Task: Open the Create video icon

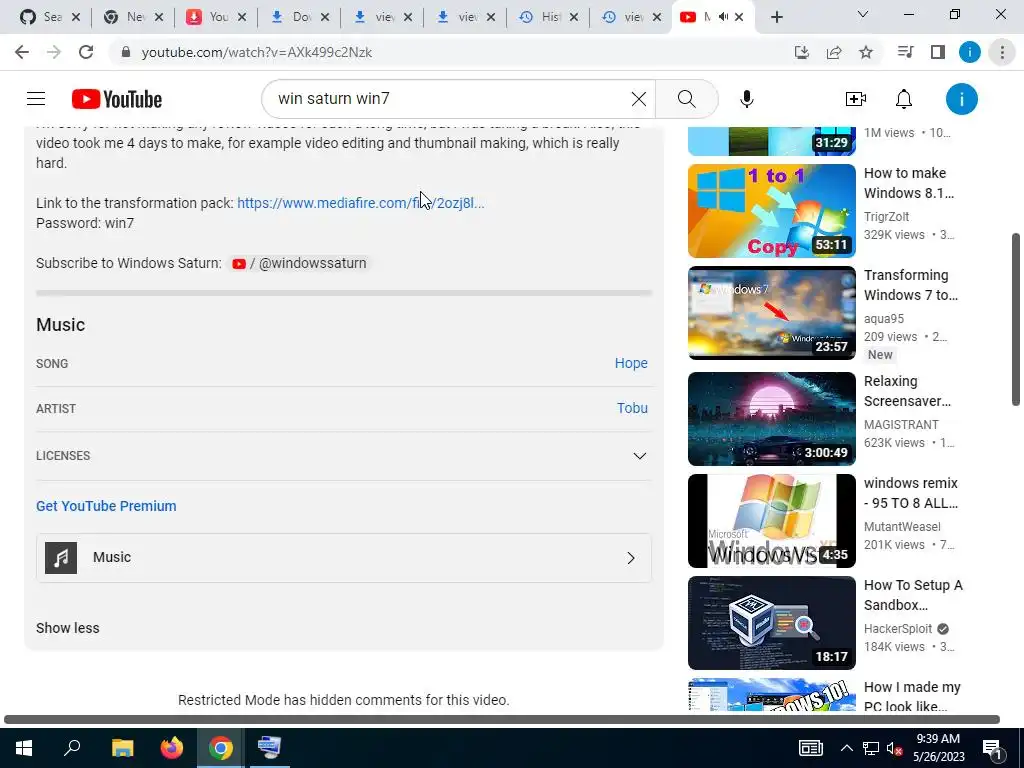Action: (x=856, y=99)
